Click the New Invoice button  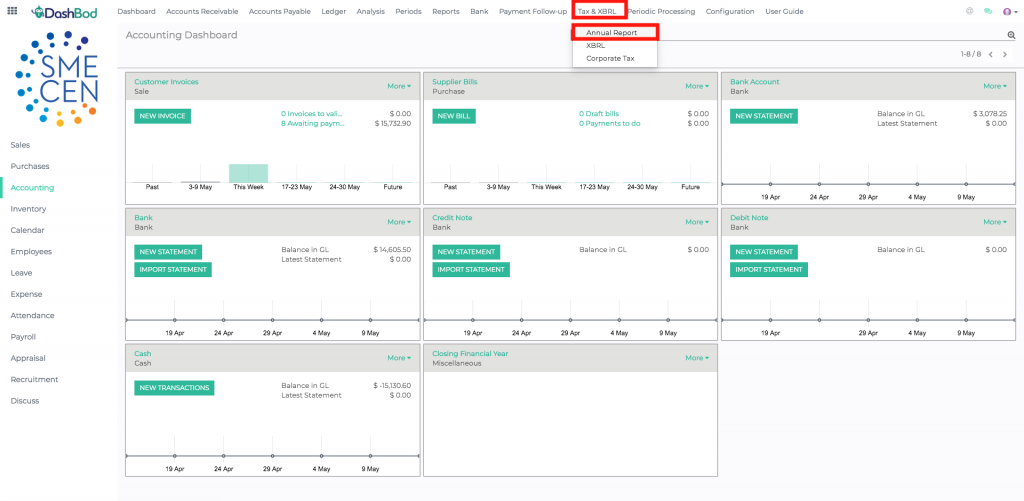pyautogui.click(x=162, y=116)
